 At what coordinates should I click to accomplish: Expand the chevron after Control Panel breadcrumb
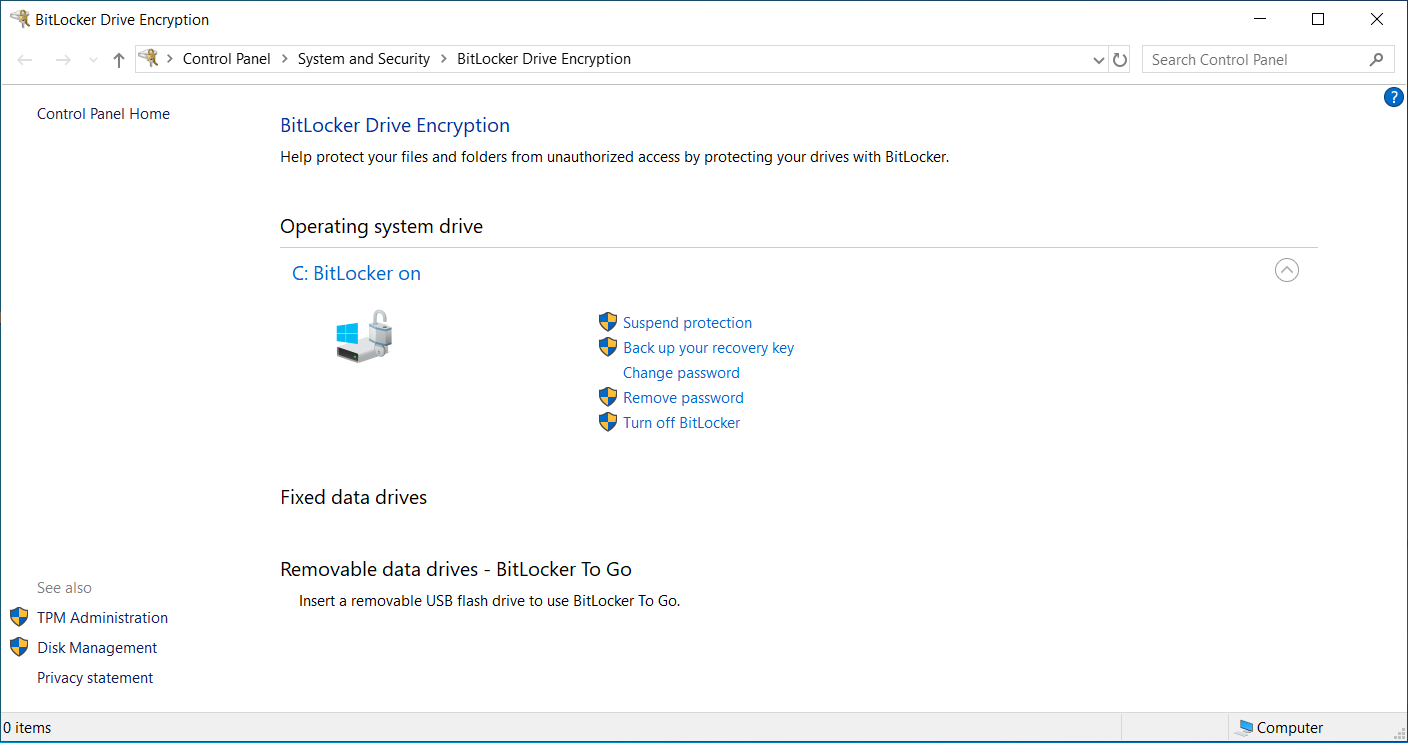284,59
